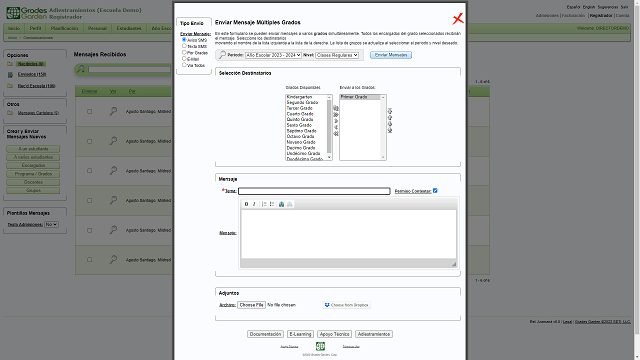
Task: Click the magnifier icon beside Periodo
Action: pos(222,55)
